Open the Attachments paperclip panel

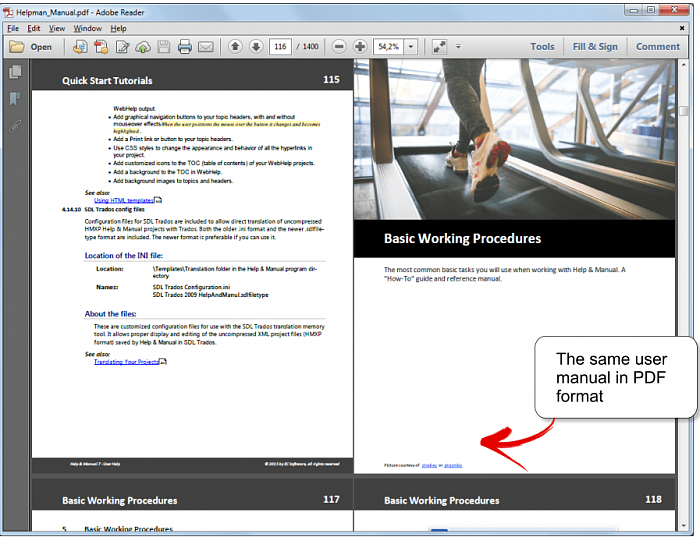15,126
